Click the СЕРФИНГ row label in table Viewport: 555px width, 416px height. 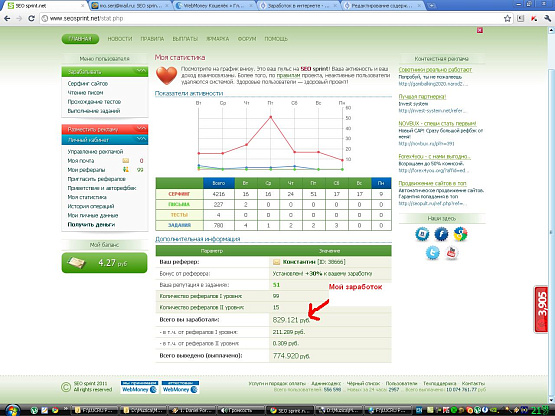[x=179, y=194]
